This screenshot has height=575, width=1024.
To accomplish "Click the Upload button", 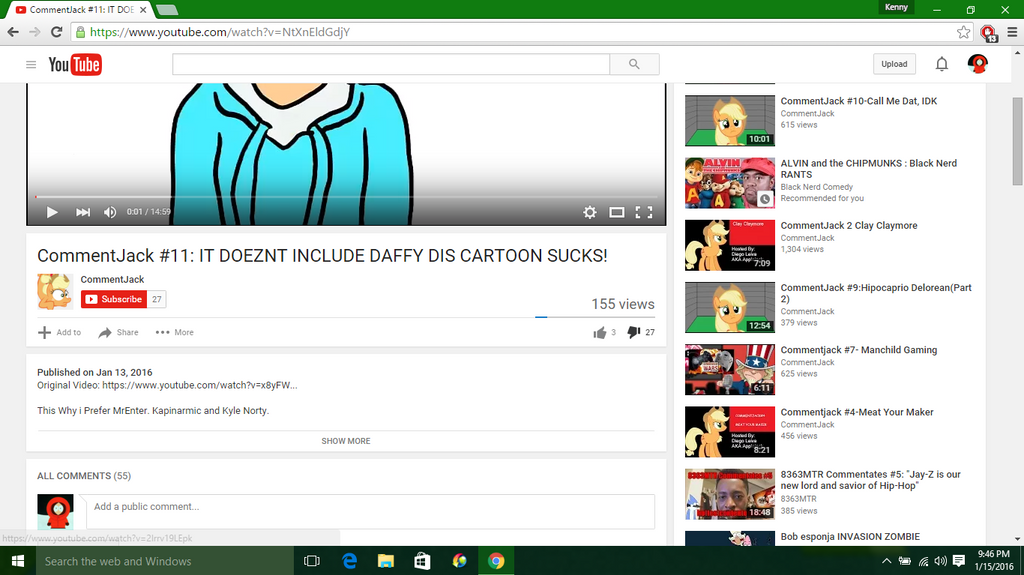I will point(894,64).
